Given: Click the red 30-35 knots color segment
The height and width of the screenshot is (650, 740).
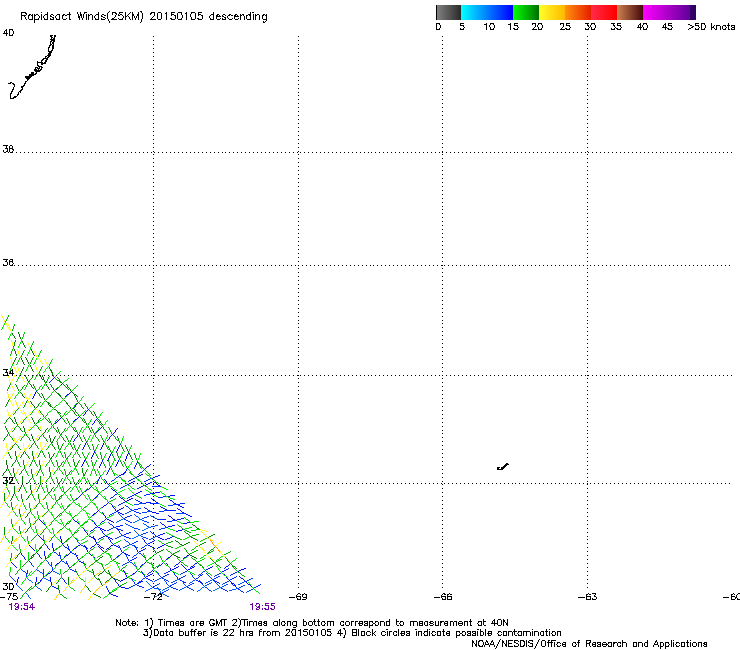Looking at the screenshot, I should pos(604,12).
